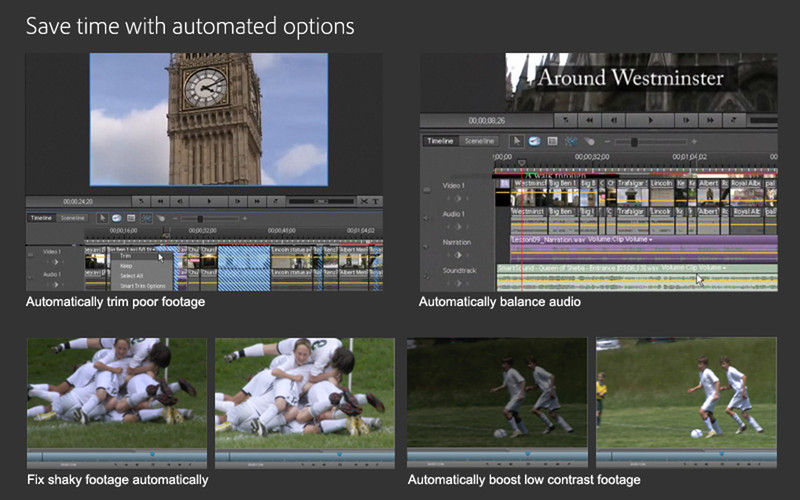Toggle the Narration track icon

[427, 246]
